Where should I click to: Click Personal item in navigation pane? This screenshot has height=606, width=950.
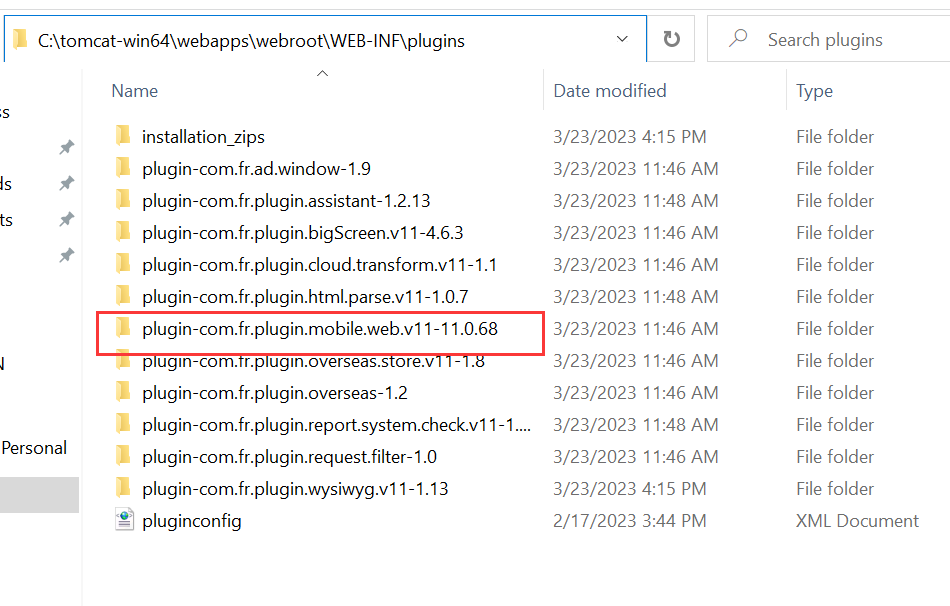coord(34,448)
